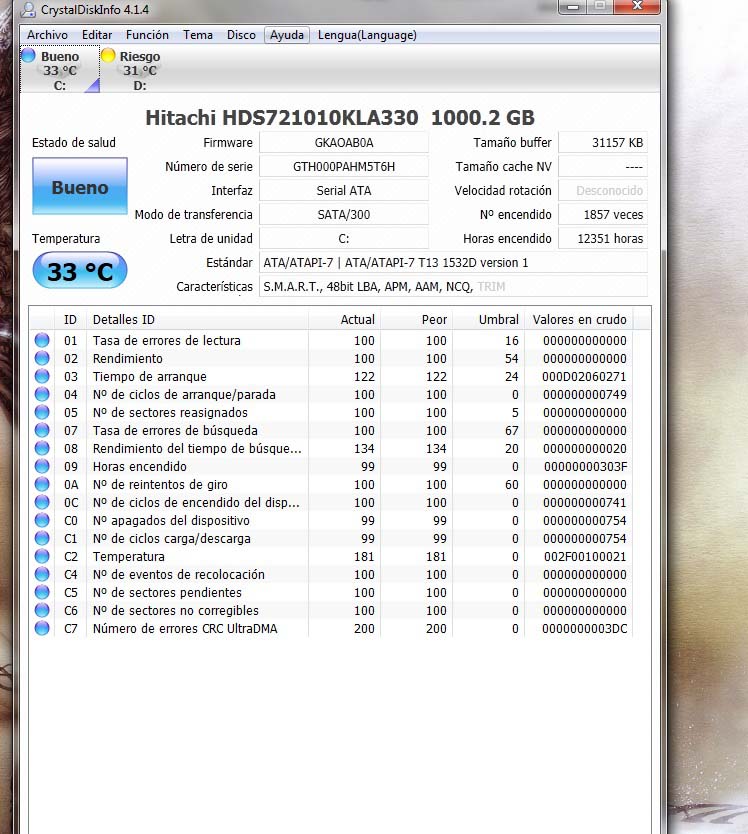Click the status orb for attribute 07

[x=42, y=430]
